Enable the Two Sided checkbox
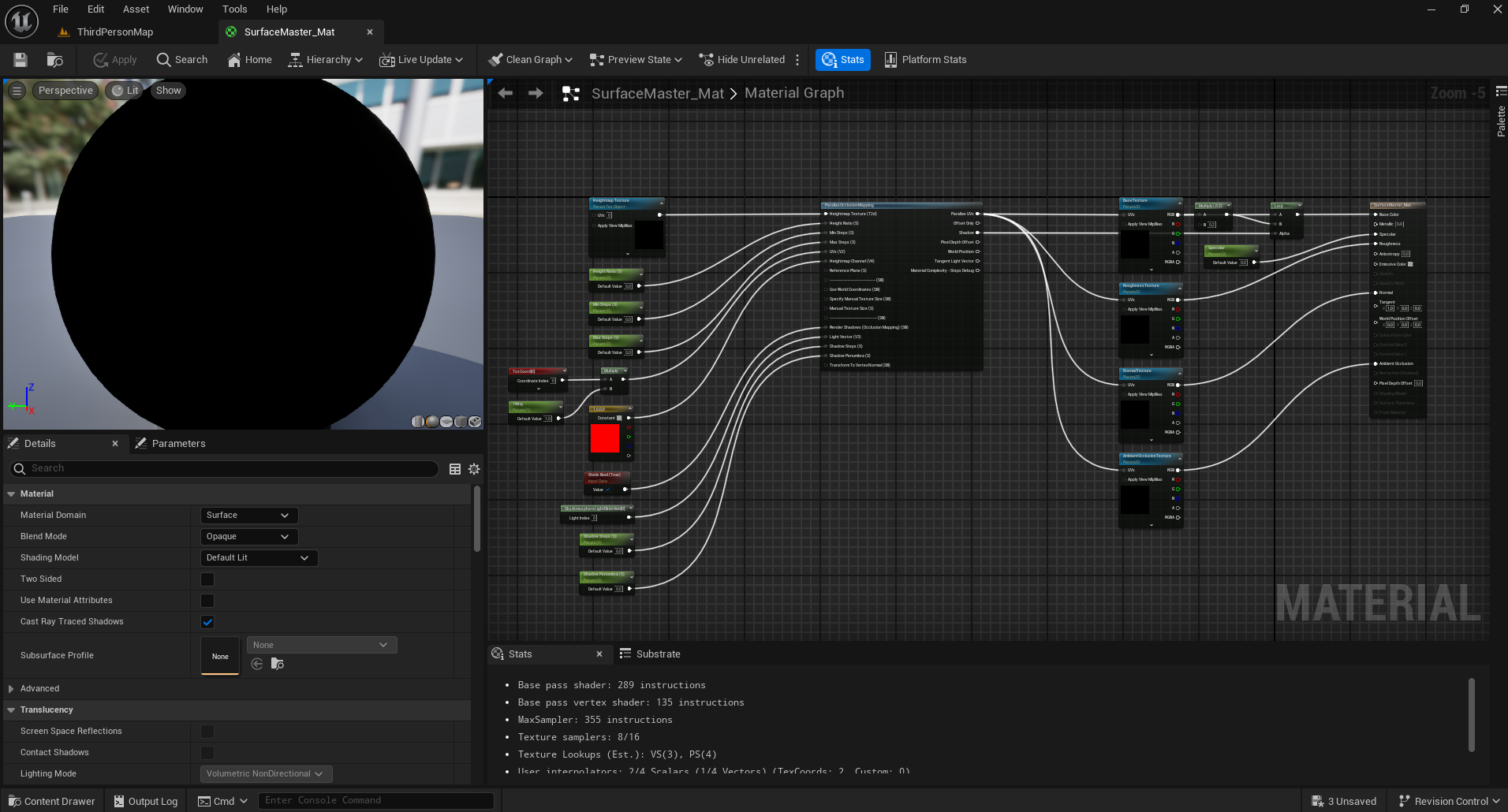This screenshot has width=1508, height=812. (207, 579)
